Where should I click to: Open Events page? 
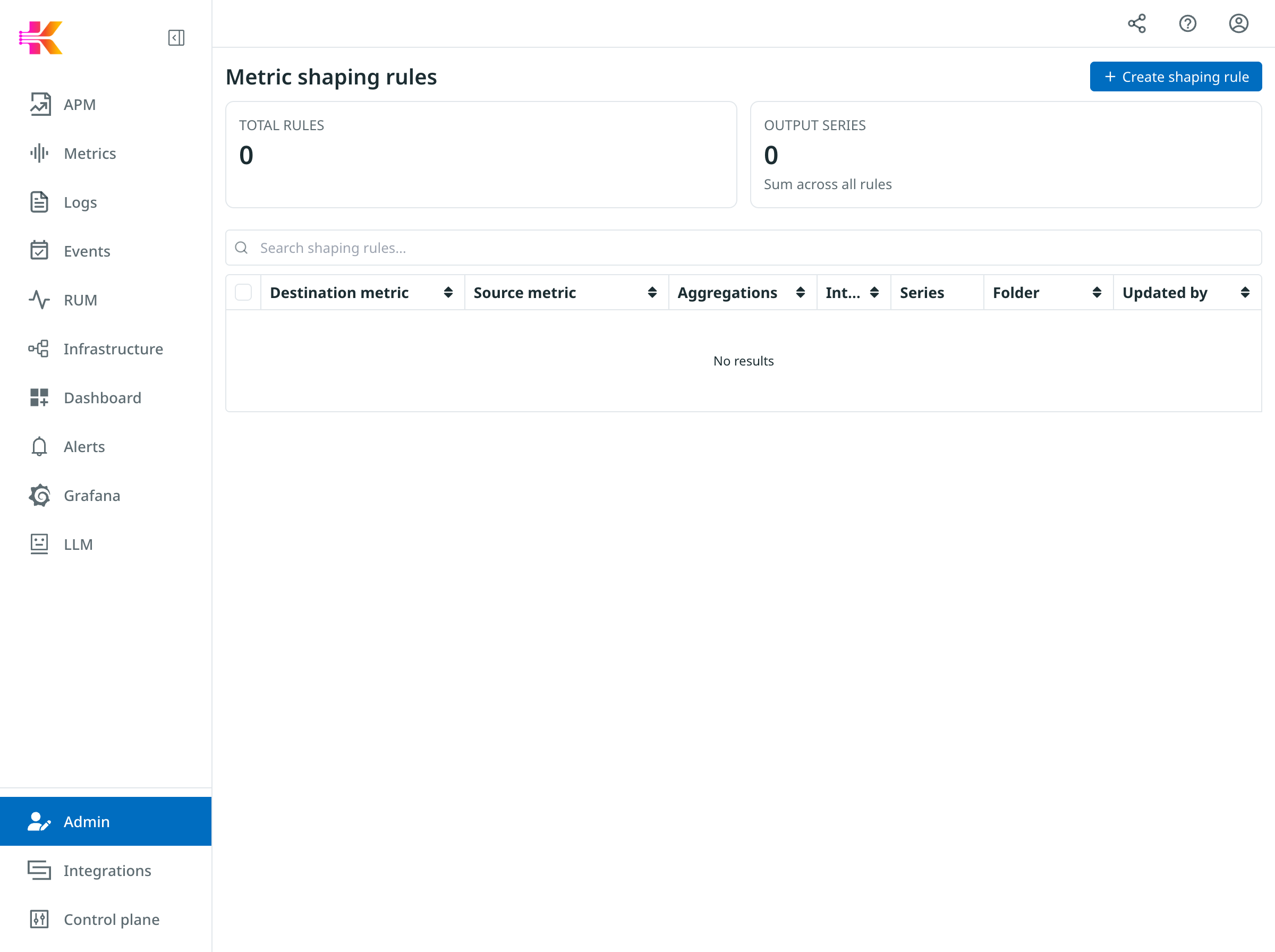click(106, 251)
